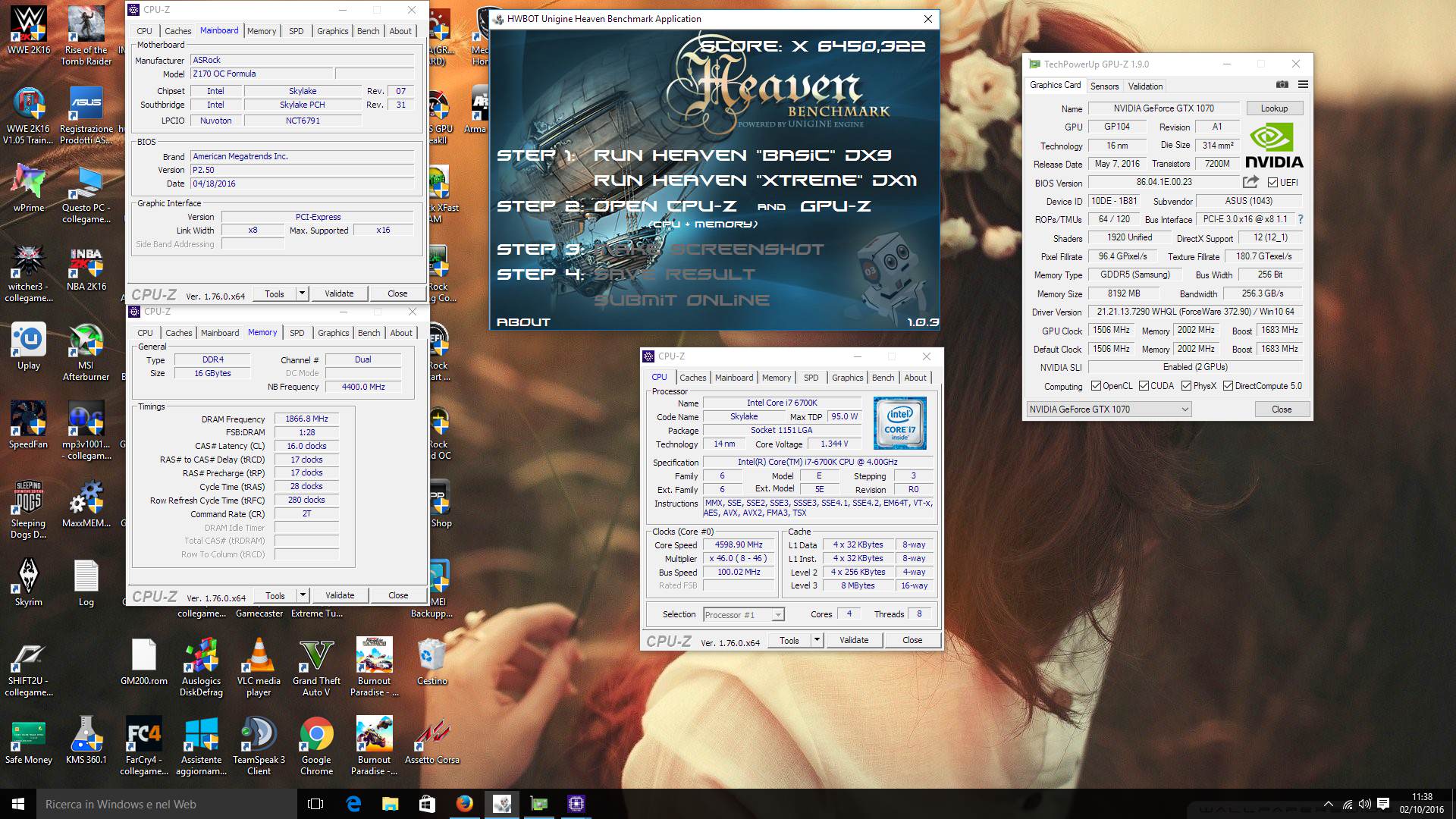
Task: Click Windows search box on taskbar
Action: coord(167,804)
